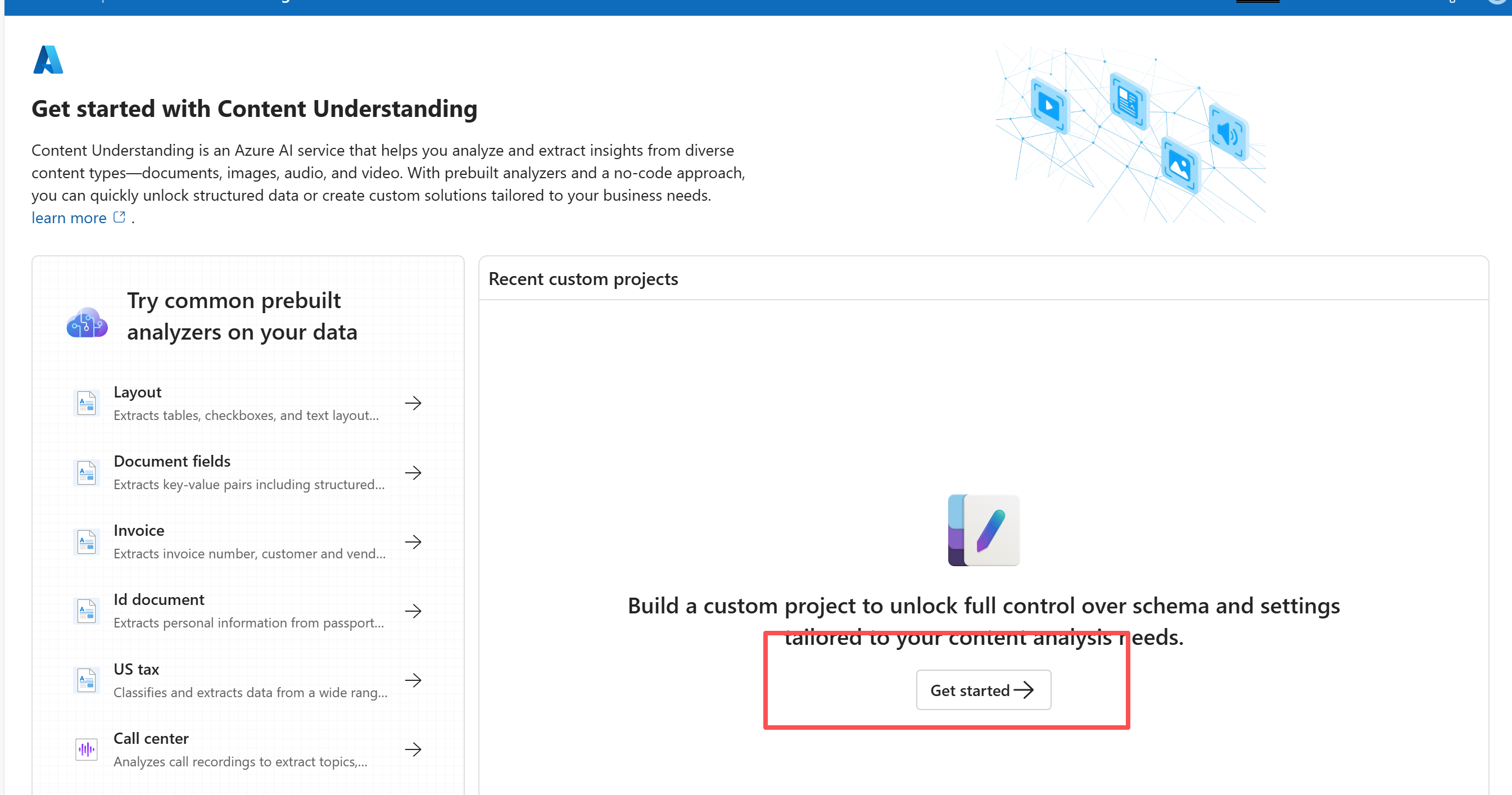Select the US tax analyzer

point(136,670)
